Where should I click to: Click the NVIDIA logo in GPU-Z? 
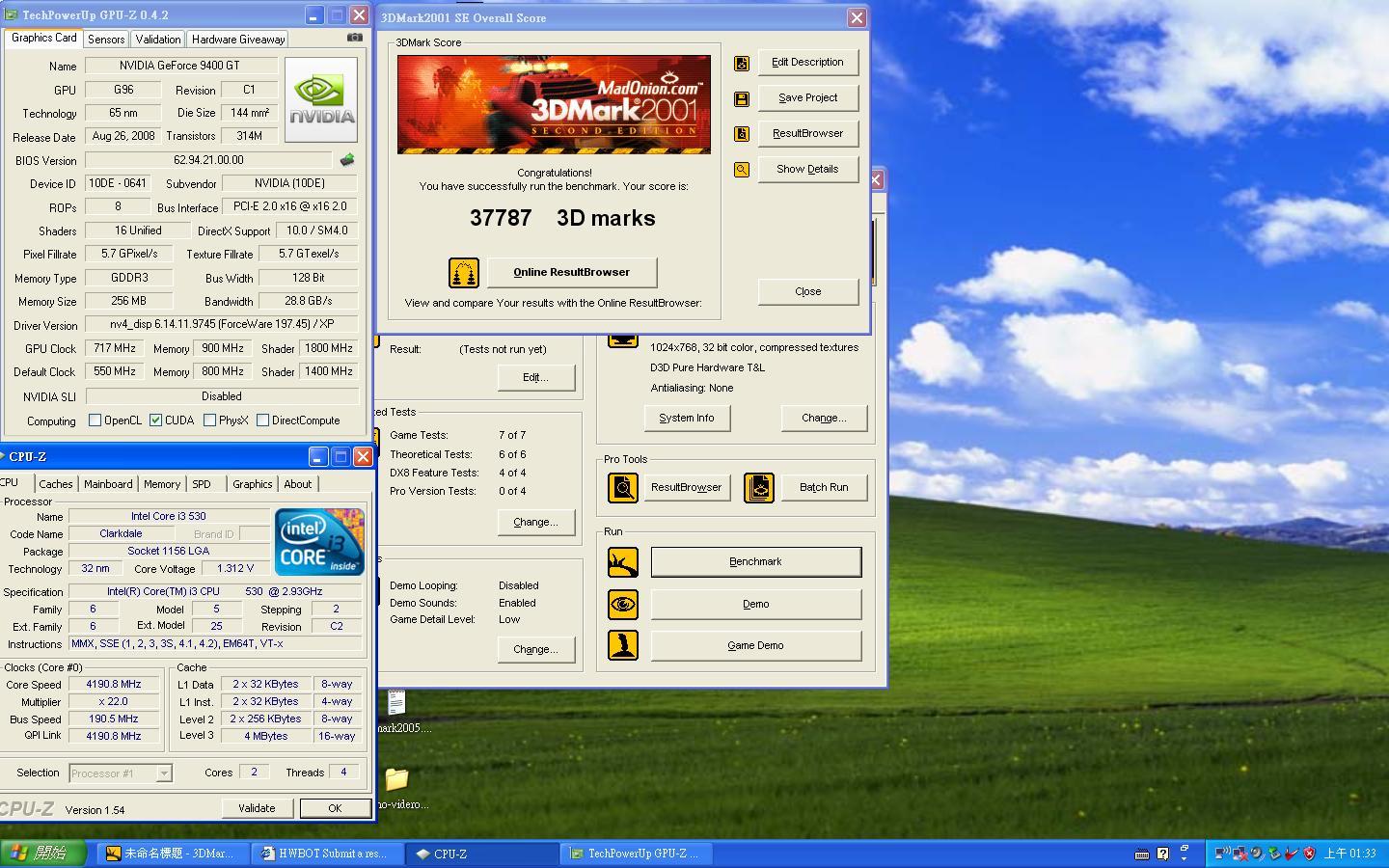click(x=321, y=100)
